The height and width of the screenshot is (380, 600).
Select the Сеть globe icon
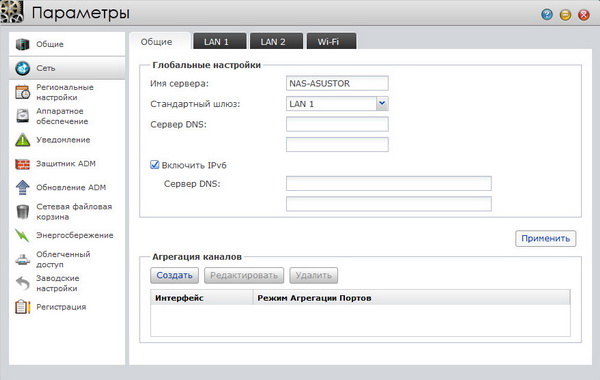pyautogui.click(x=23, y=68)
